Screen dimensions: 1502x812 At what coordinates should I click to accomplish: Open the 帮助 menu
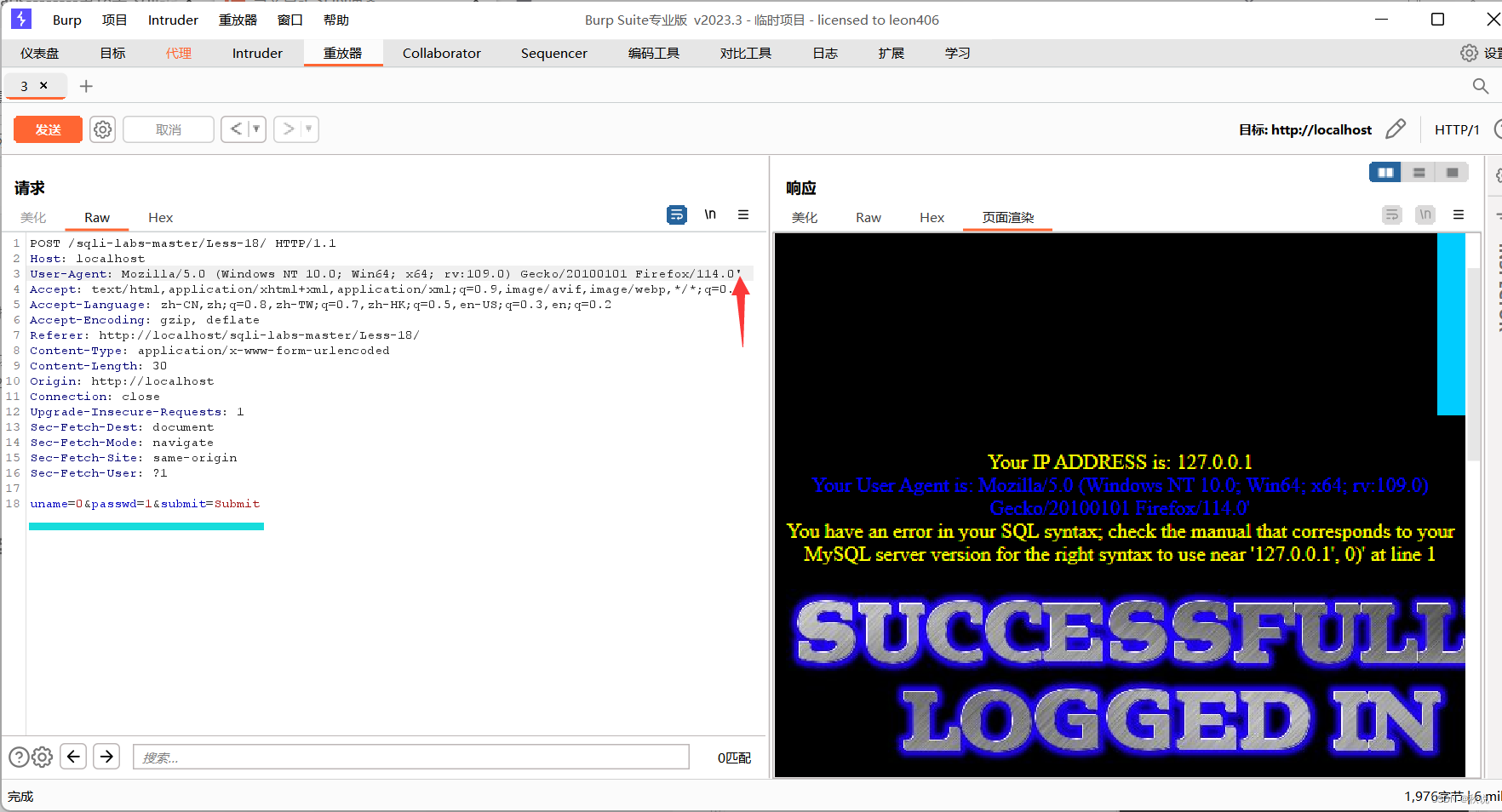point(336,20)
